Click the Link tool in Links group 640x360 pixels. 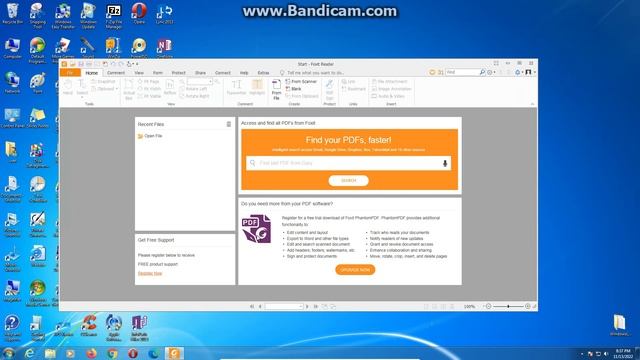(348, 82)
